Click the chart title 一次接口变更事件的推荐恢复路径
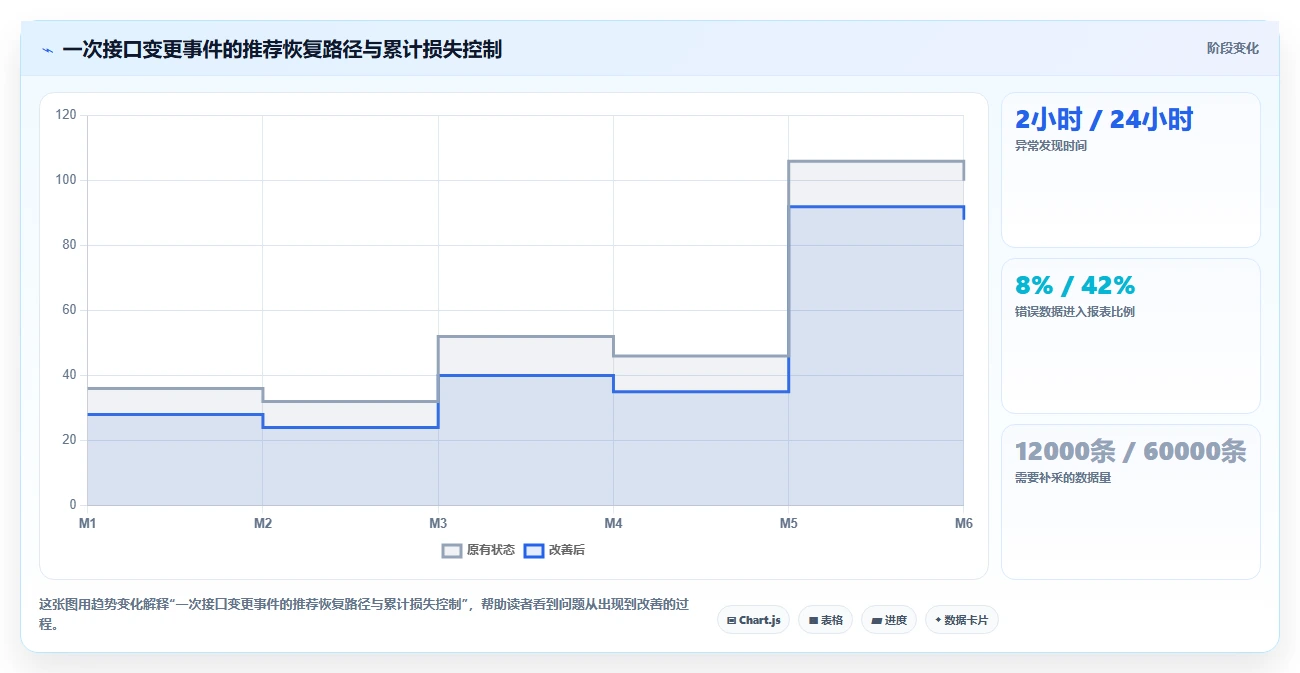This screenshot has width=1300, height=673. pos(282,49)
